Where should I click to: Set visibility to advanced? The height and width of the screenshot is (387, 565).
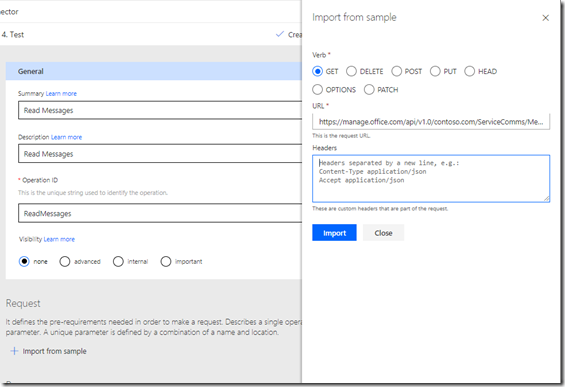(65, 261)
